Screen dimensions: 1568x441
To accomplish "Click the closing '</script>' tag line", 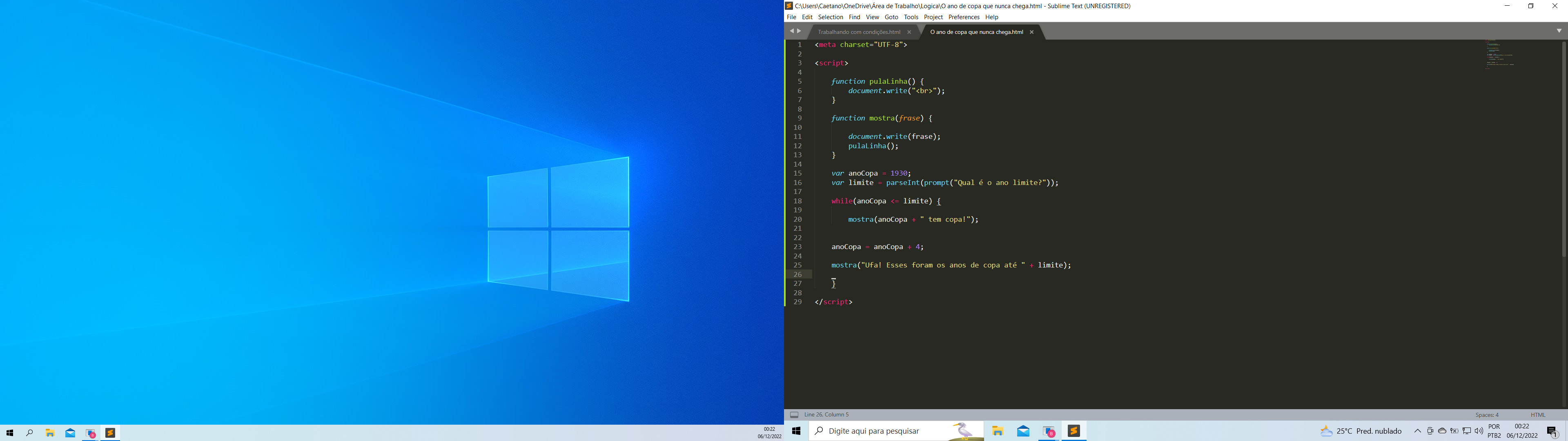I will pos(833,302).
